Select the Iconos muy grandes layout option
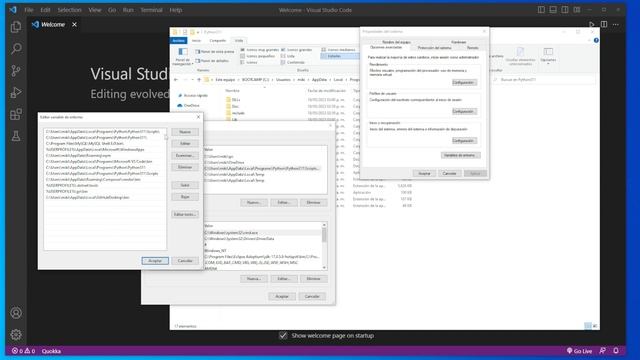 click(x=260, y=50)
